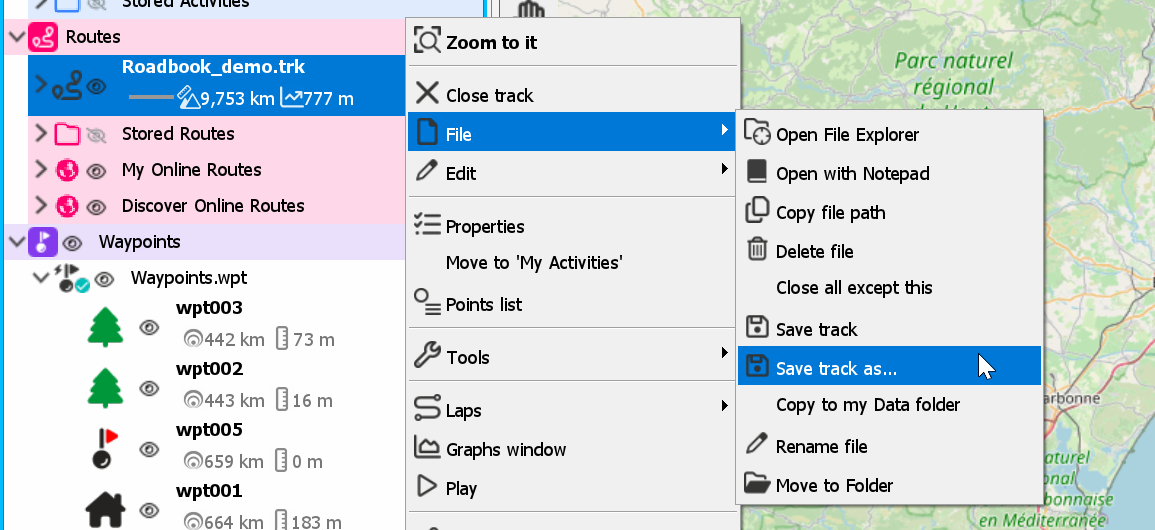Click the Open File Explorer icon

(757, 133)
